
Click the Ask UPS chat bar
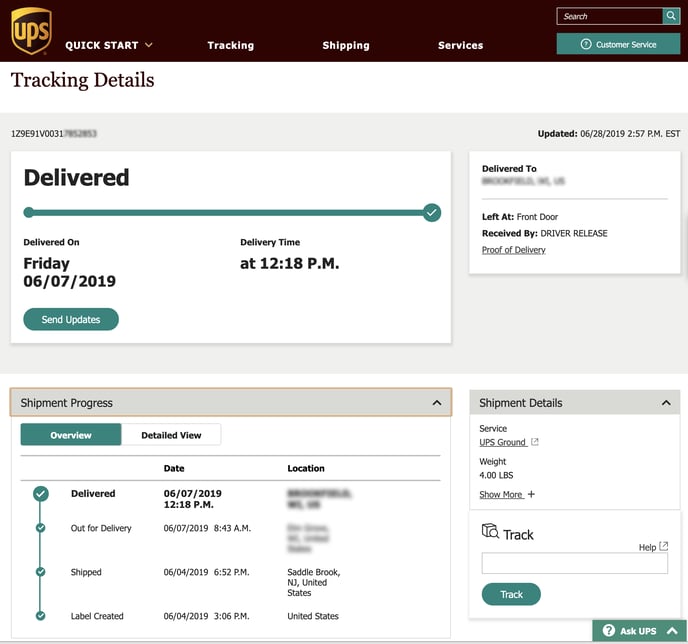[x=639, y=631]
